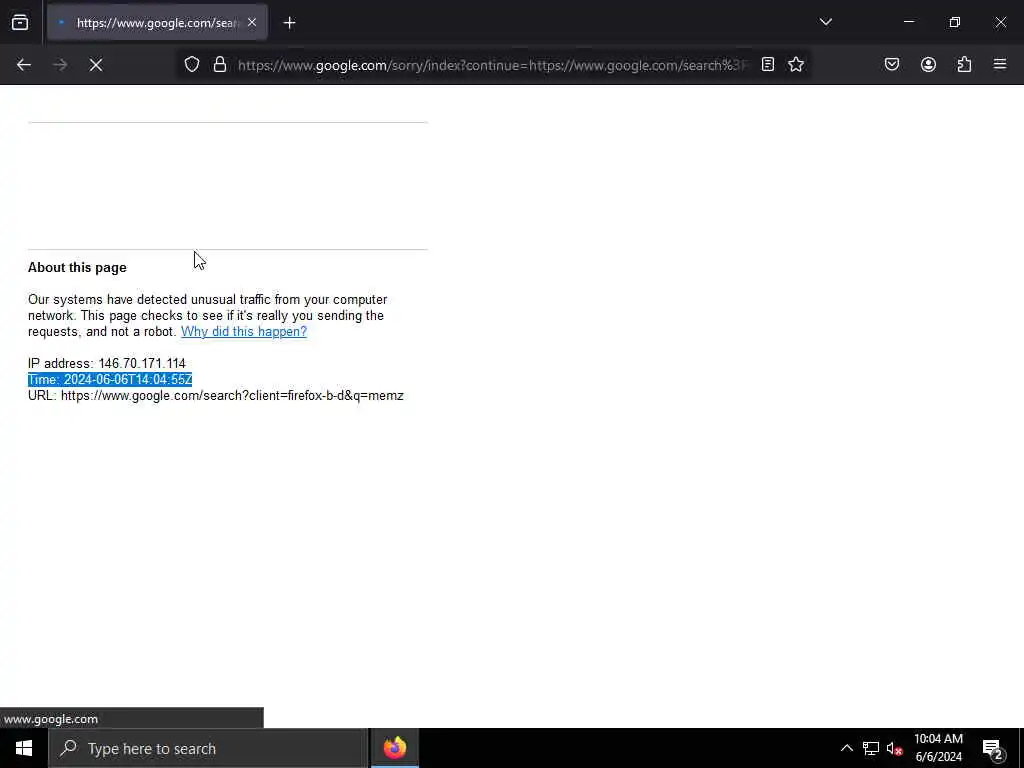This screenshot has height=768, width=1024.
Task: Open the Windows Start menu
Action: tap(24, 748)
